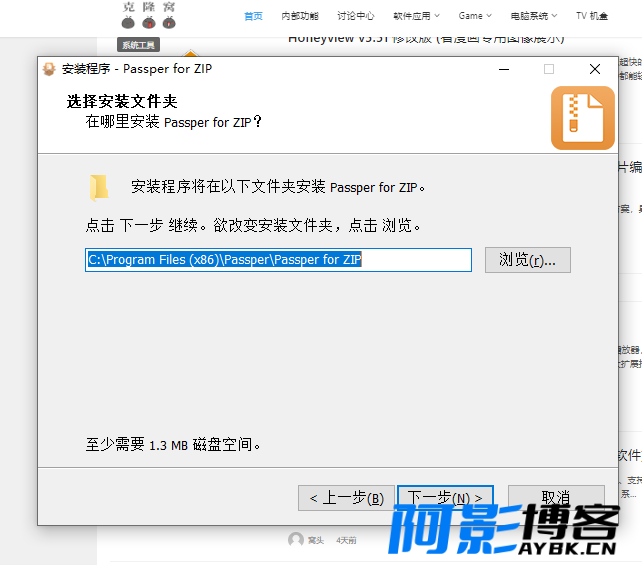Click the 4天前 timestamp text
This screenshot has width=642, height=565.
(x=346, y=540)
